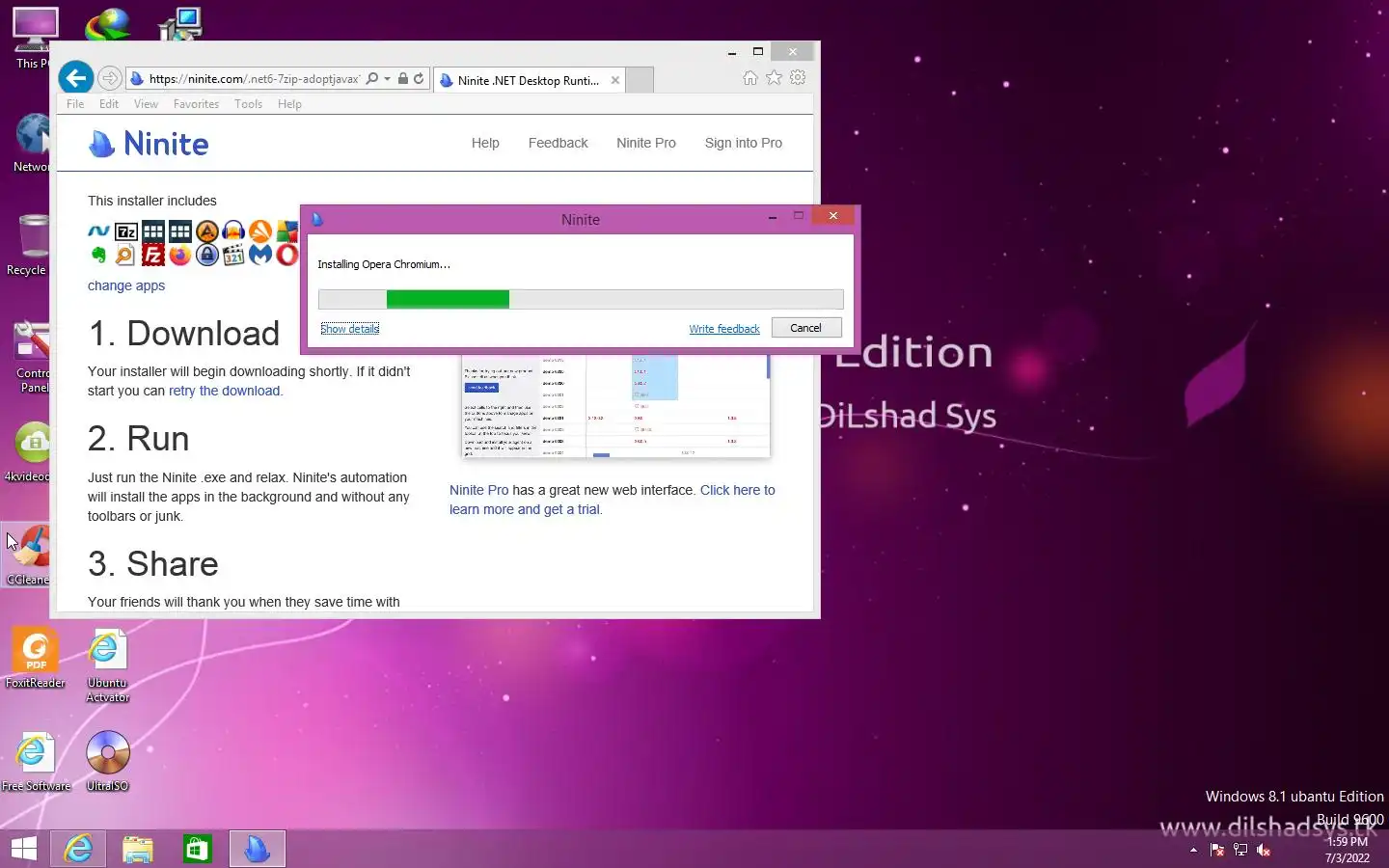1389x868 pixels.
Task: Select the FoxitReader desktop icon
Action: pyautogui.click(x=36, y=659)
